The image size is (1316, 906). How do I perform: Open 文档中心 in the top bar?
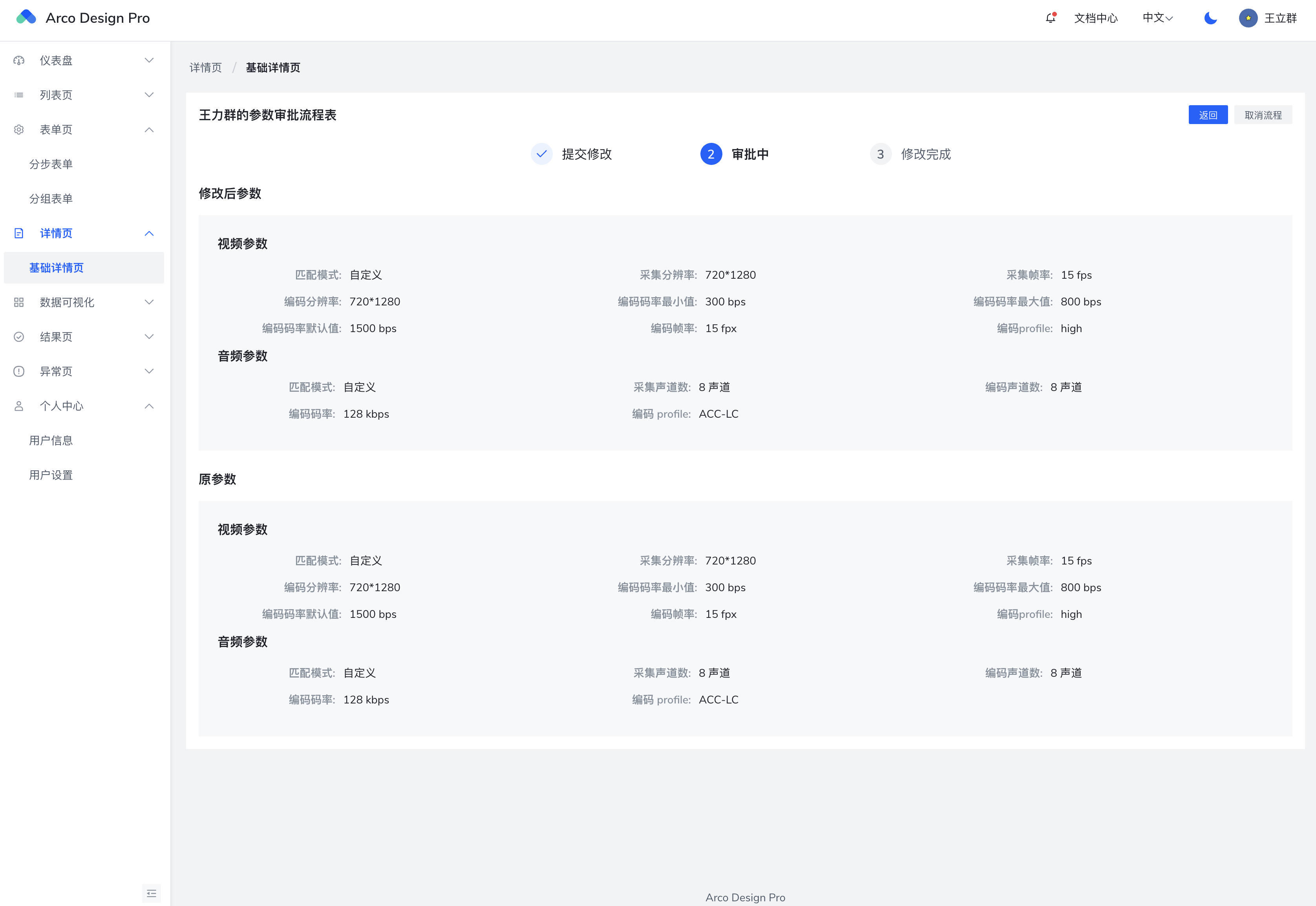[x=1096, y=18]
